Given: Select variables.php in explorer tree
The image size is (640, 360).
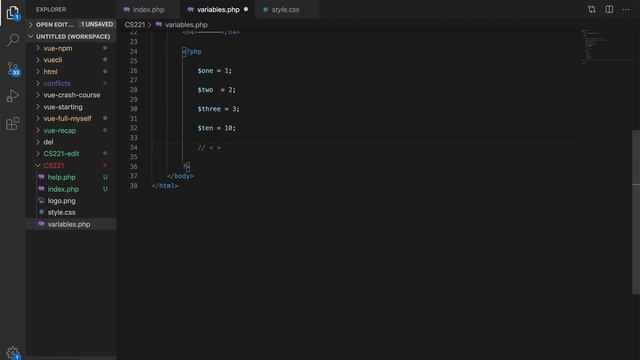Looking at the screenshot, I should (x=71, y=224).
